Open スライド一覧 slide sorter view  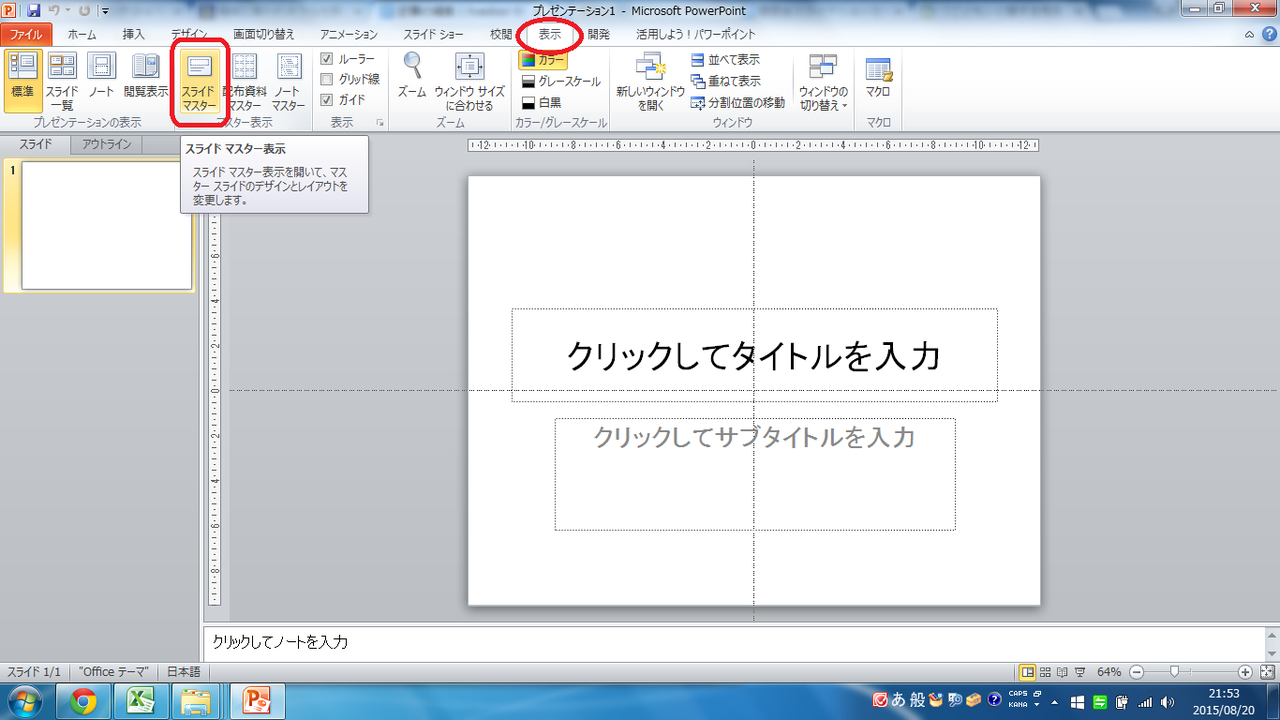pyautogui.click(x=62, y=80)
